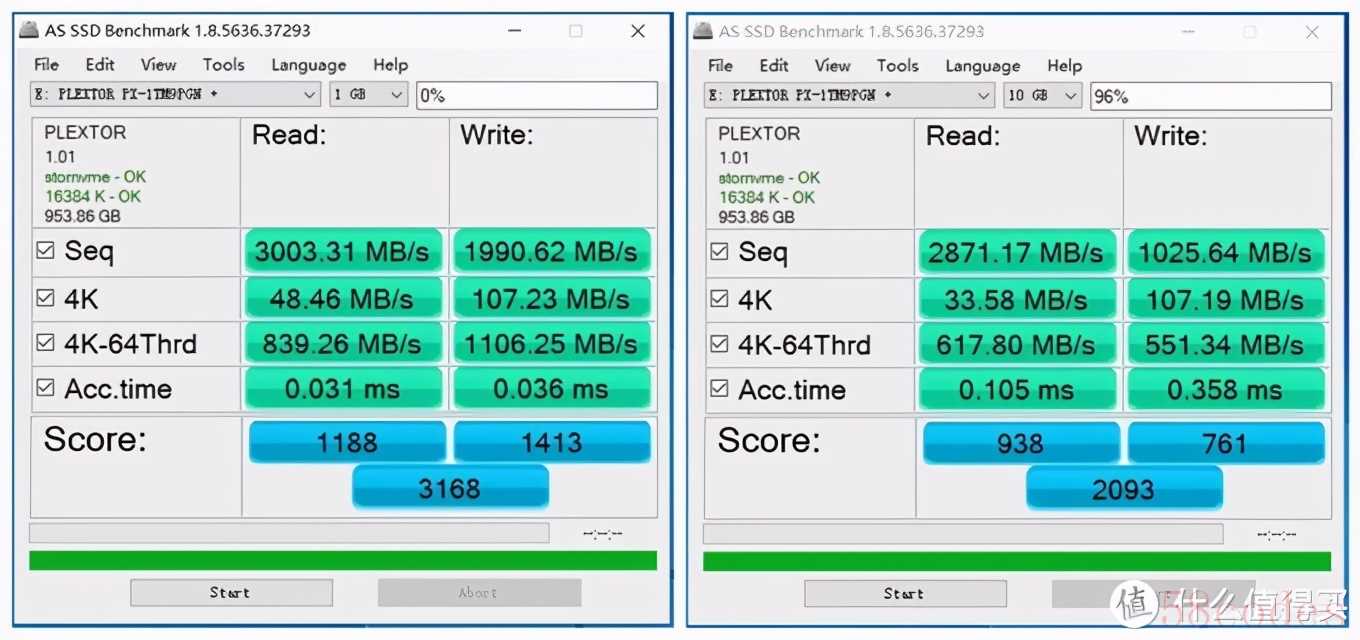The height and width of the screenshot is (640, 1360).
Task: Click 4K write value 107.23 MB/s
Action: tap(552, 298)
